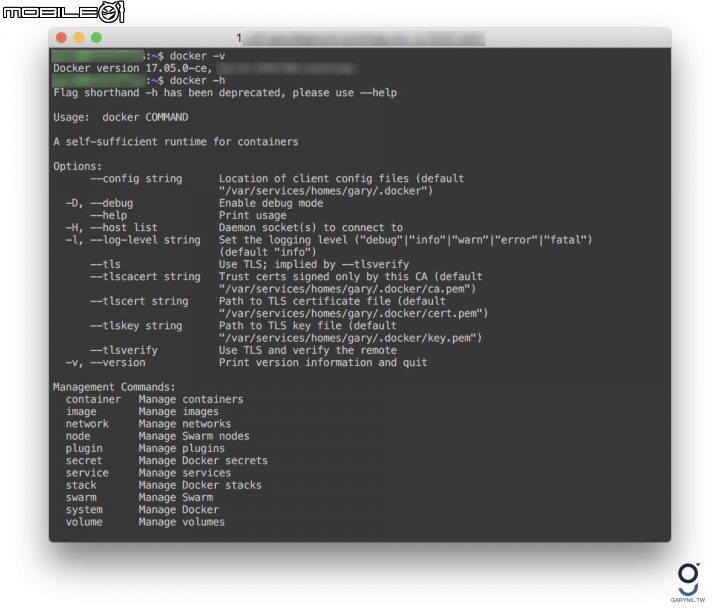Click the 'Management Commands:' heading
720x612 pixels.
(114, 387)
